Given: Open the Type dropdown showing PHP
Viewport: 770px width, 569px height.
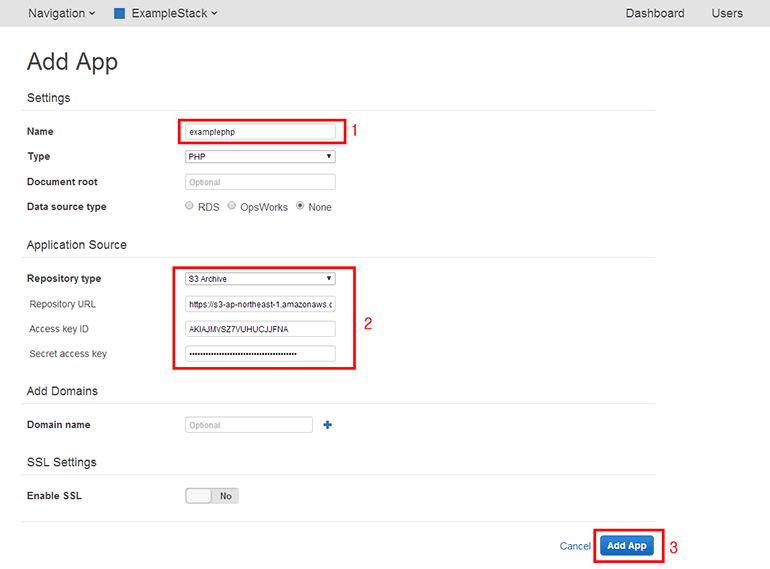Looking at the screenshot, I should pos(260,157).
